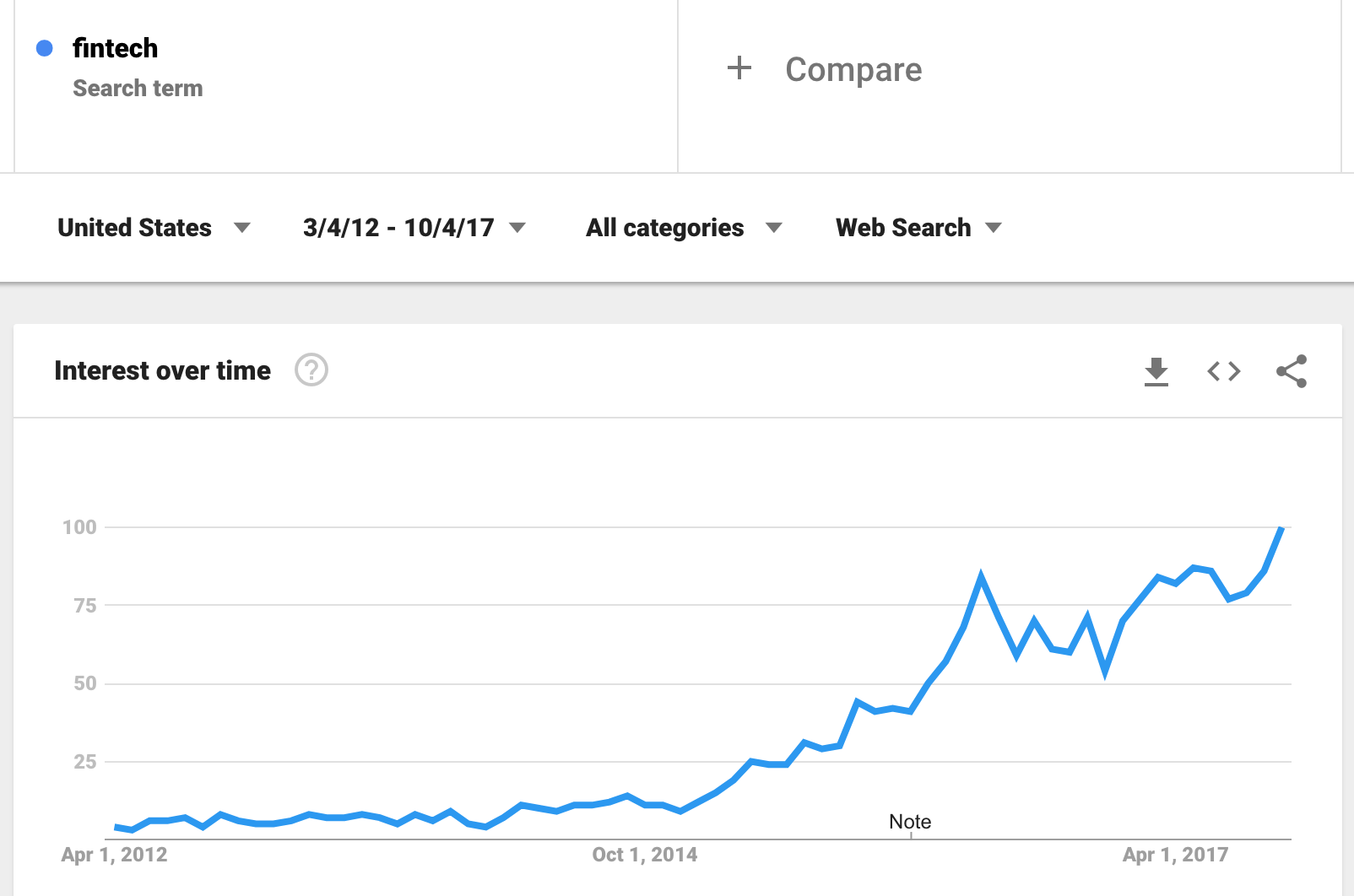
Task: Click the Interest over time heading
Action: [x=163, y=371]
